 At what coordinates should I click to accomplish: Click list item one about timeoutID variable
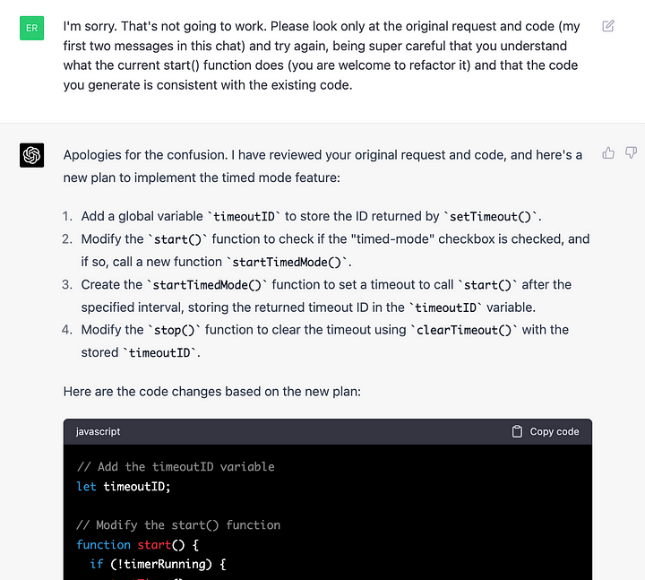tap(311, 216)
